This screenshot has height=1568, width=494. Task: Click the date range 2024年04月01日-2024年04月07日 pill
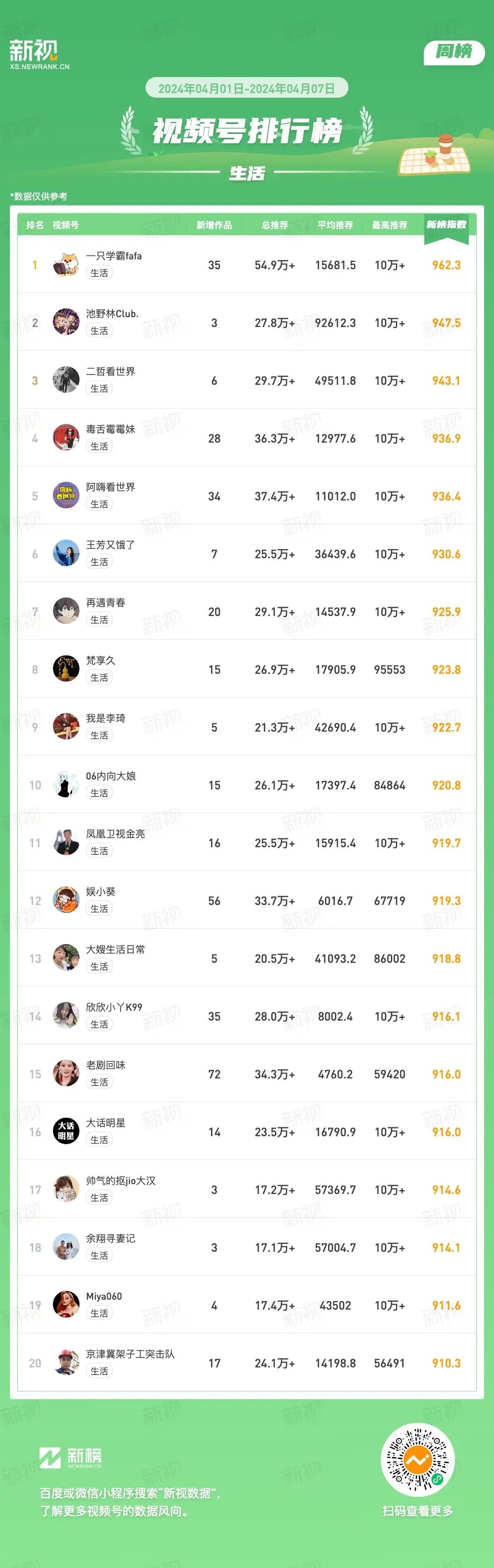coord(247,88)
